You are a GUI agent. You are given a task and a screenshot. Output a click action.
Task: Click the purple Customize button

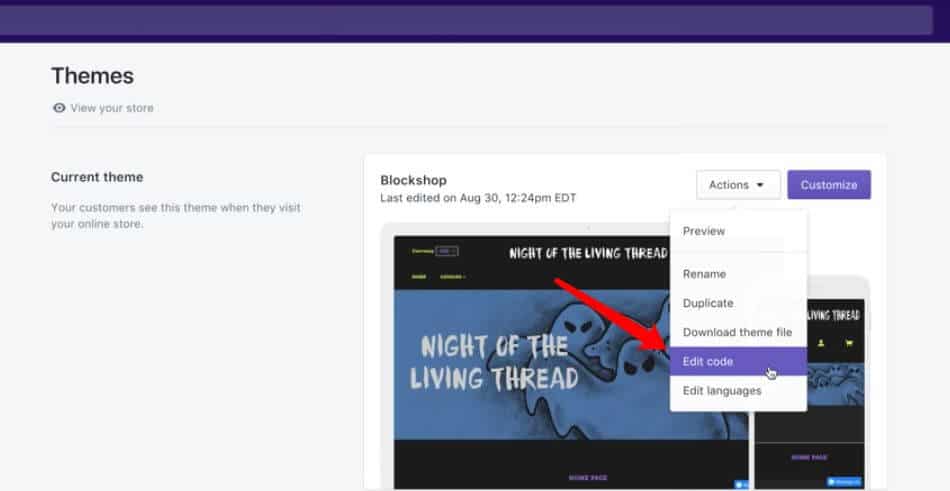coord(829,185)
